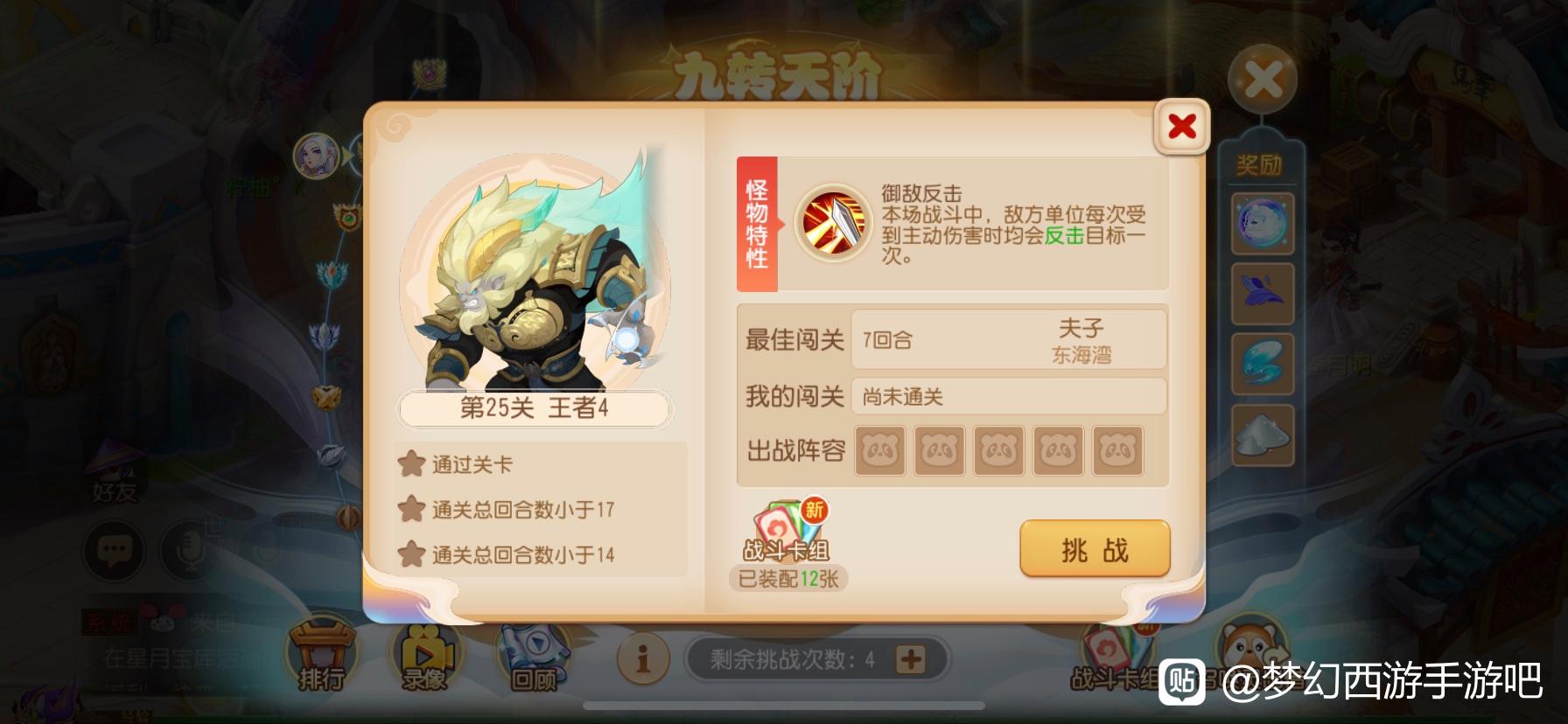
Task: Tap the 御敌反击 monster trait icon
Action: 833,223
